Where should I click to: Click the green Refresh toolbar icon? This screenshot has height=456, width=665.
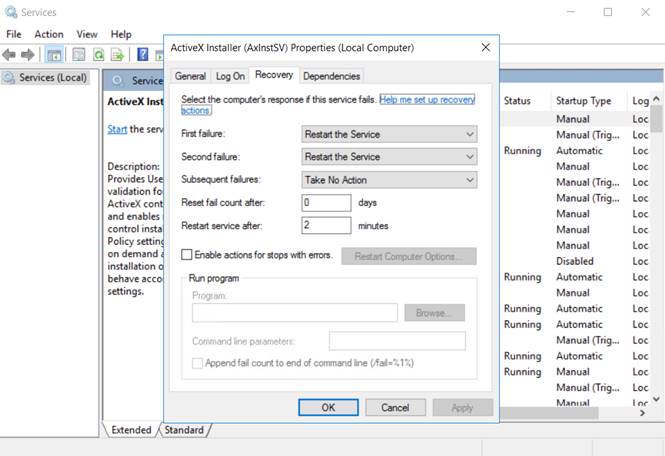(98, 55)
